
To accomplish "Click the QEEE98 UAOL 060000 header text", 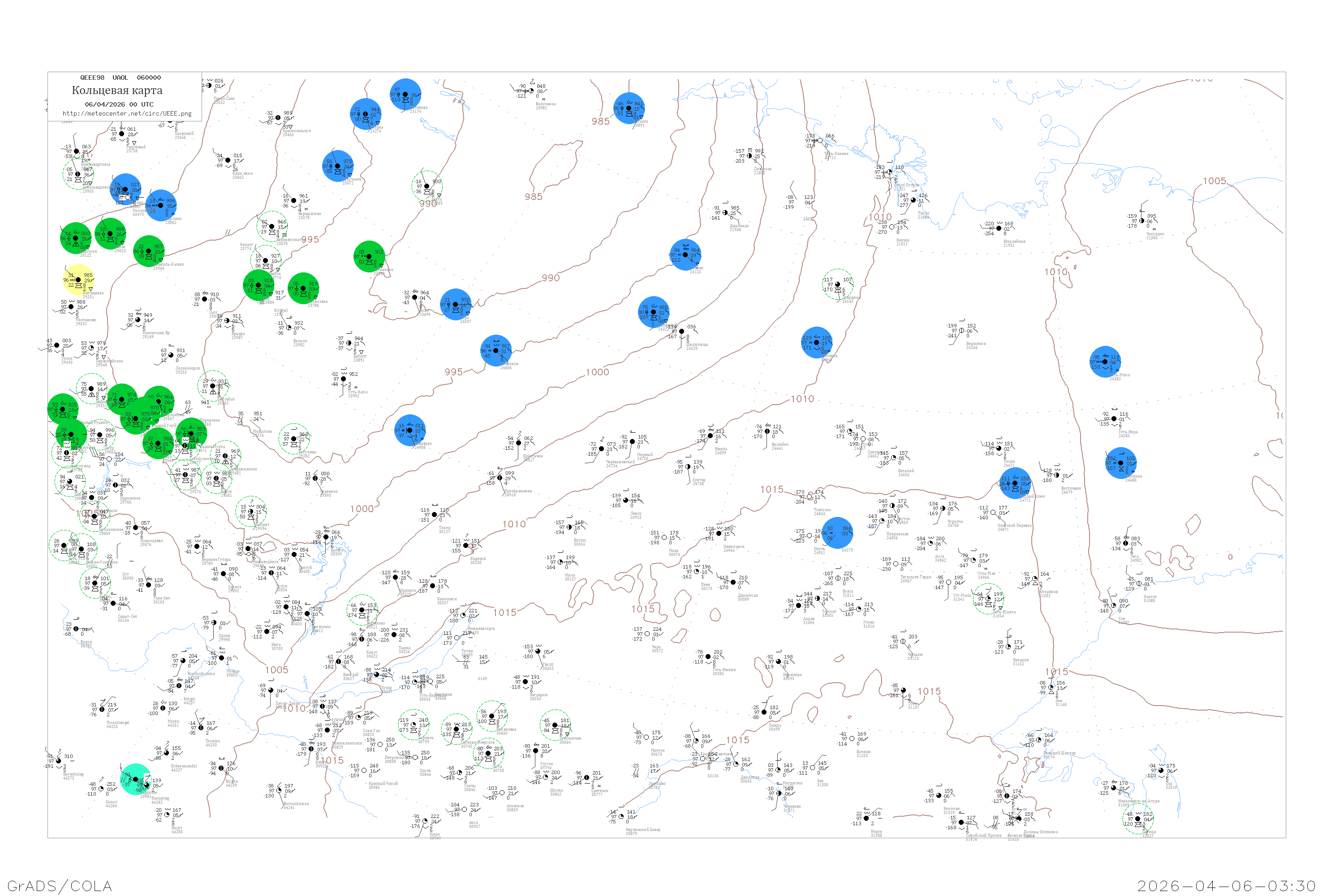I will point(120,78).
